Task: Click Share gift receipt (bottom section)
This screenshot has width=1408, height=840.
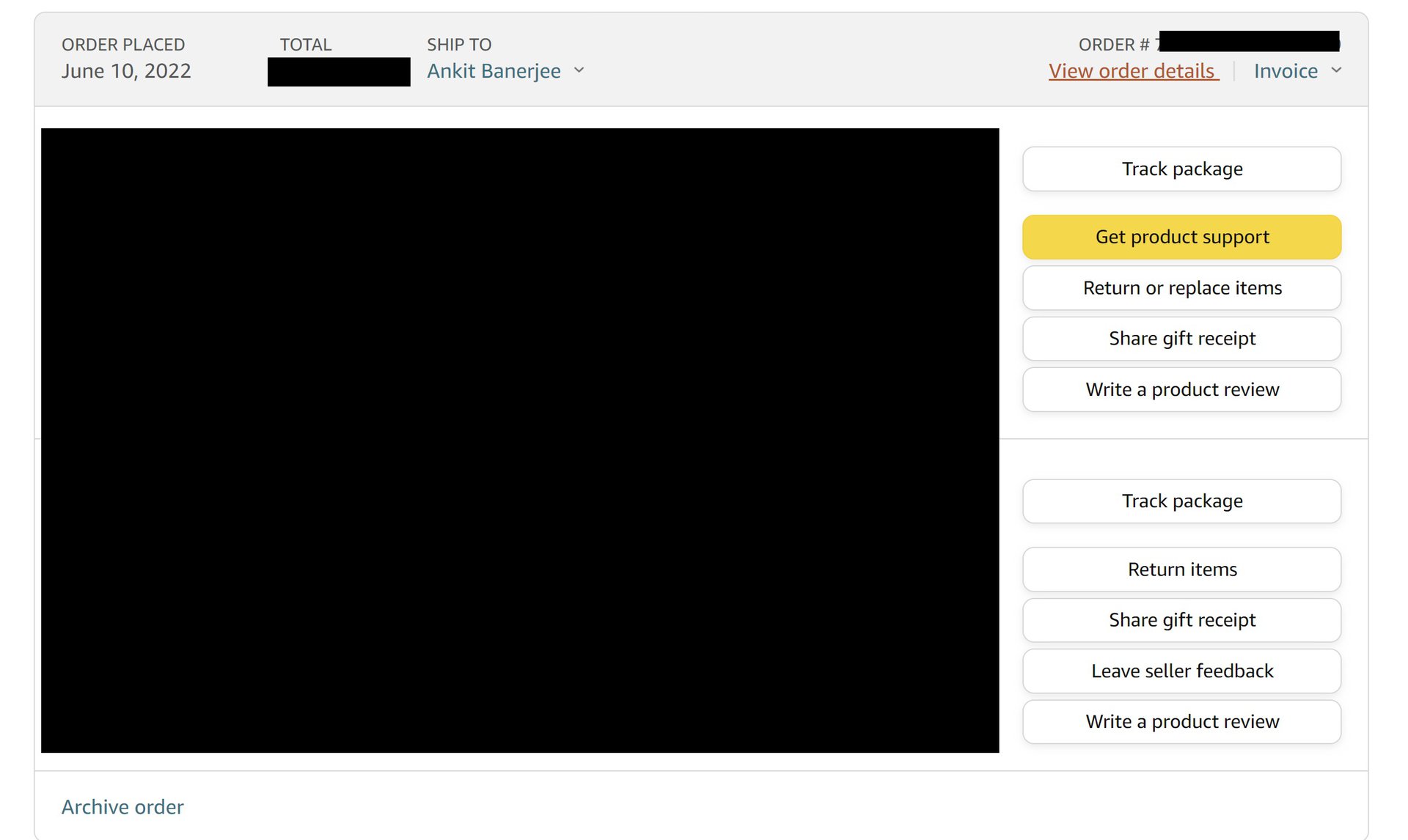Action: pos(1183,620)
